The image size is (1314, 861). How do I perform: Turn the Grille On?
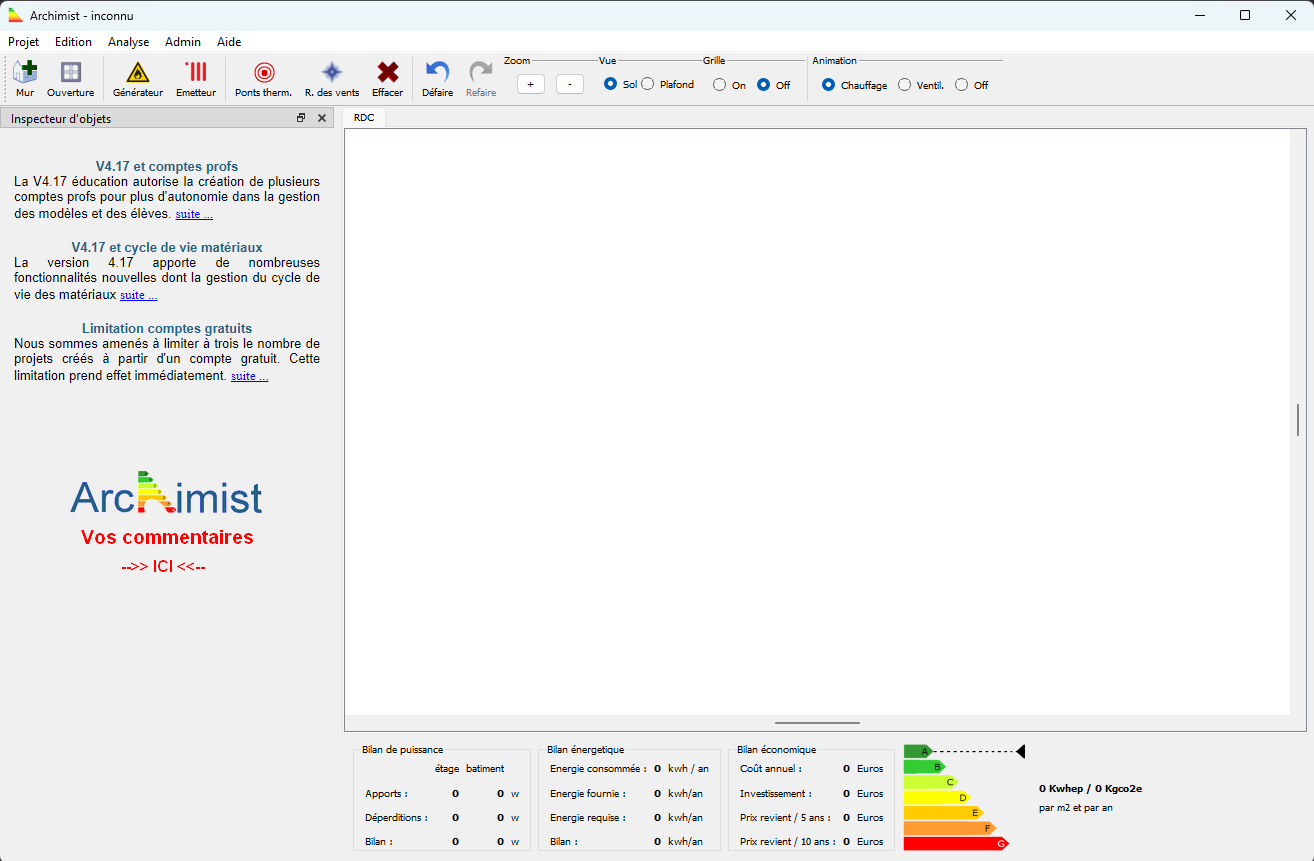pyautogui.click(x=720, y=85)
